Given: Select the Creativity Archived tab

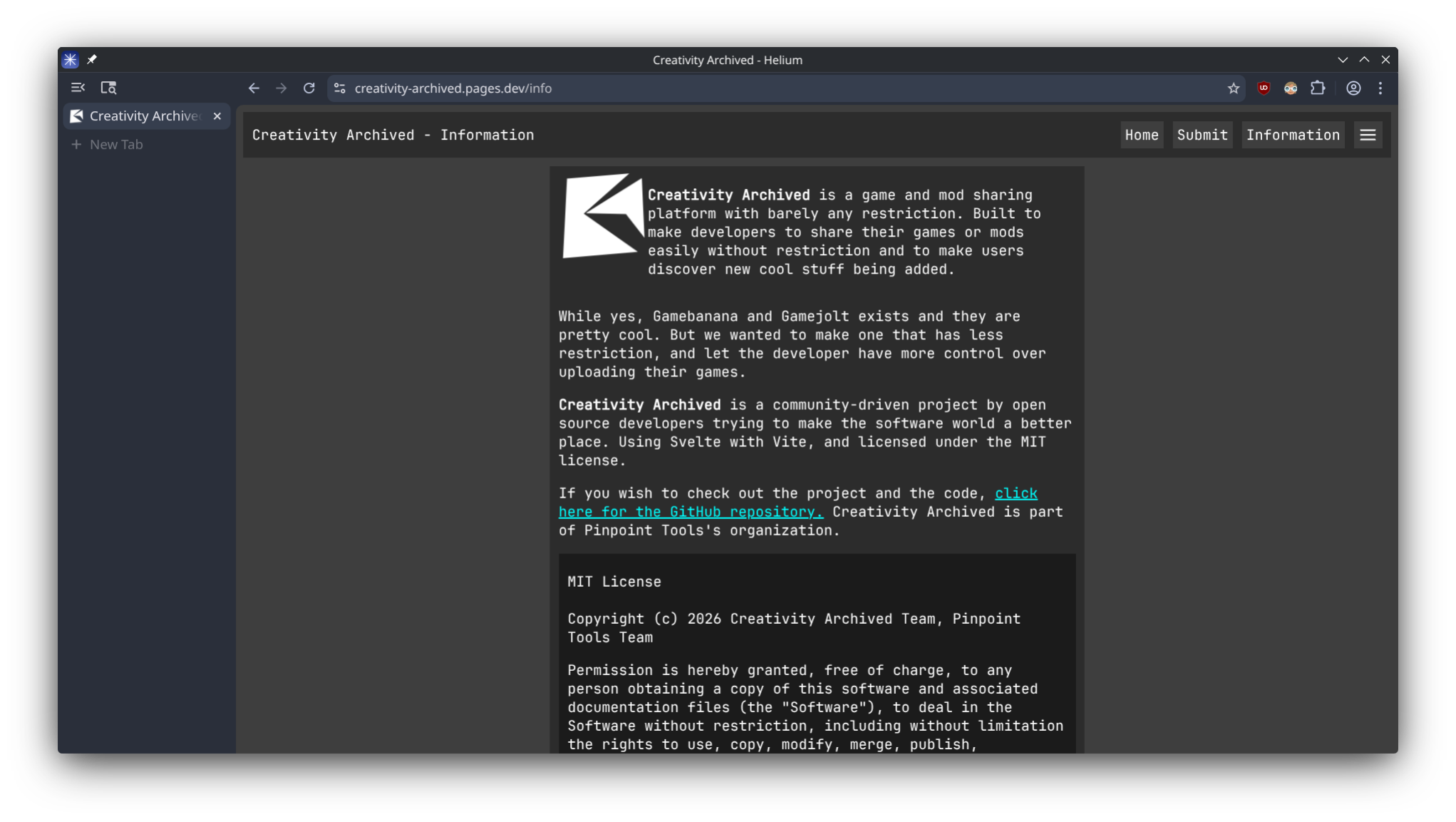Looking at the screenshot, I should coord(143,115).
